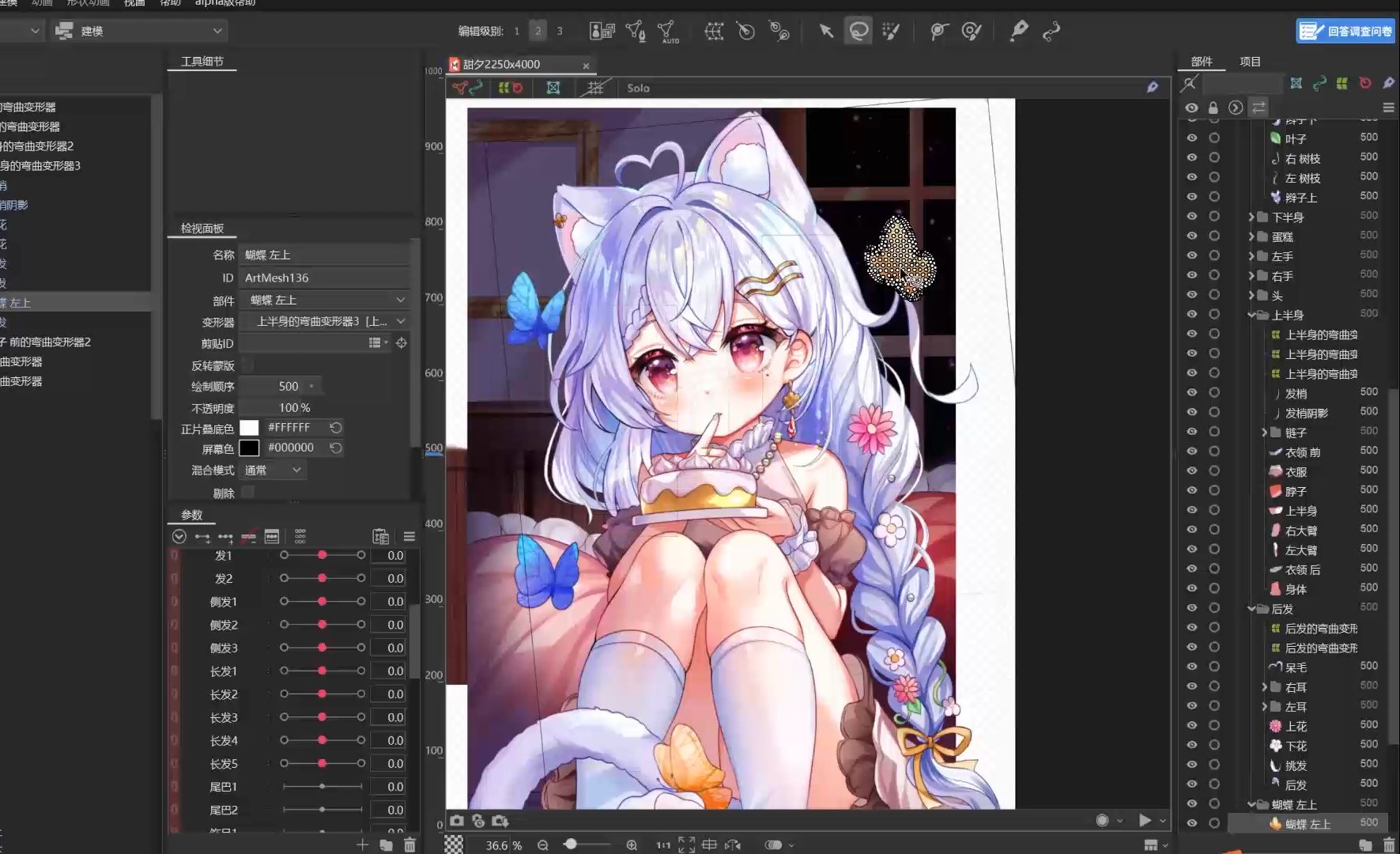Viewport: 1400px width, 854px height.
Task: Open the Parameters panel hamburger menu
Action: pos(409,536)
